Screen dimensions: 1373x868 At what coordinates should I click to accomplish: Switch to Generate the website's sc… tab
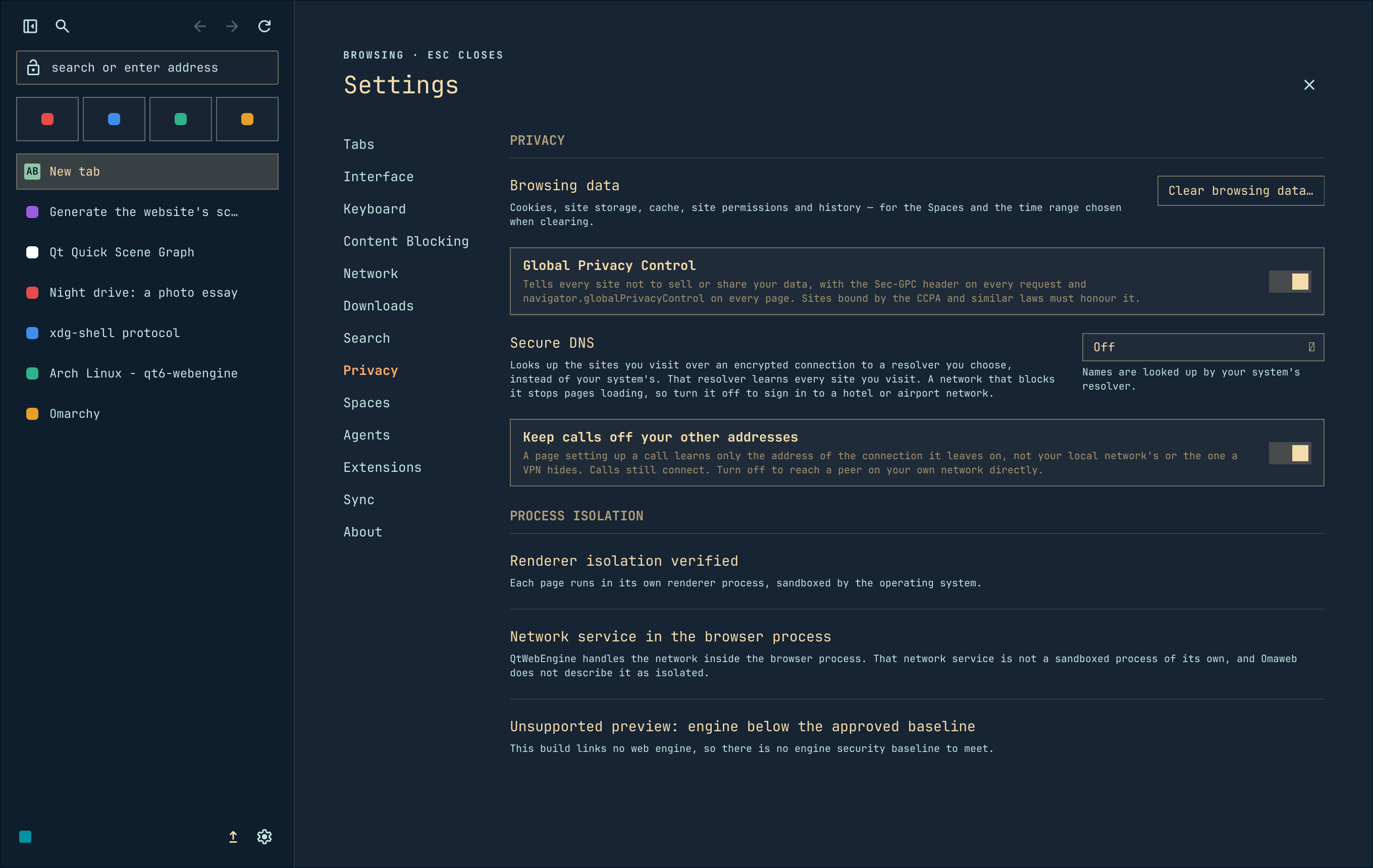[147, 212]
